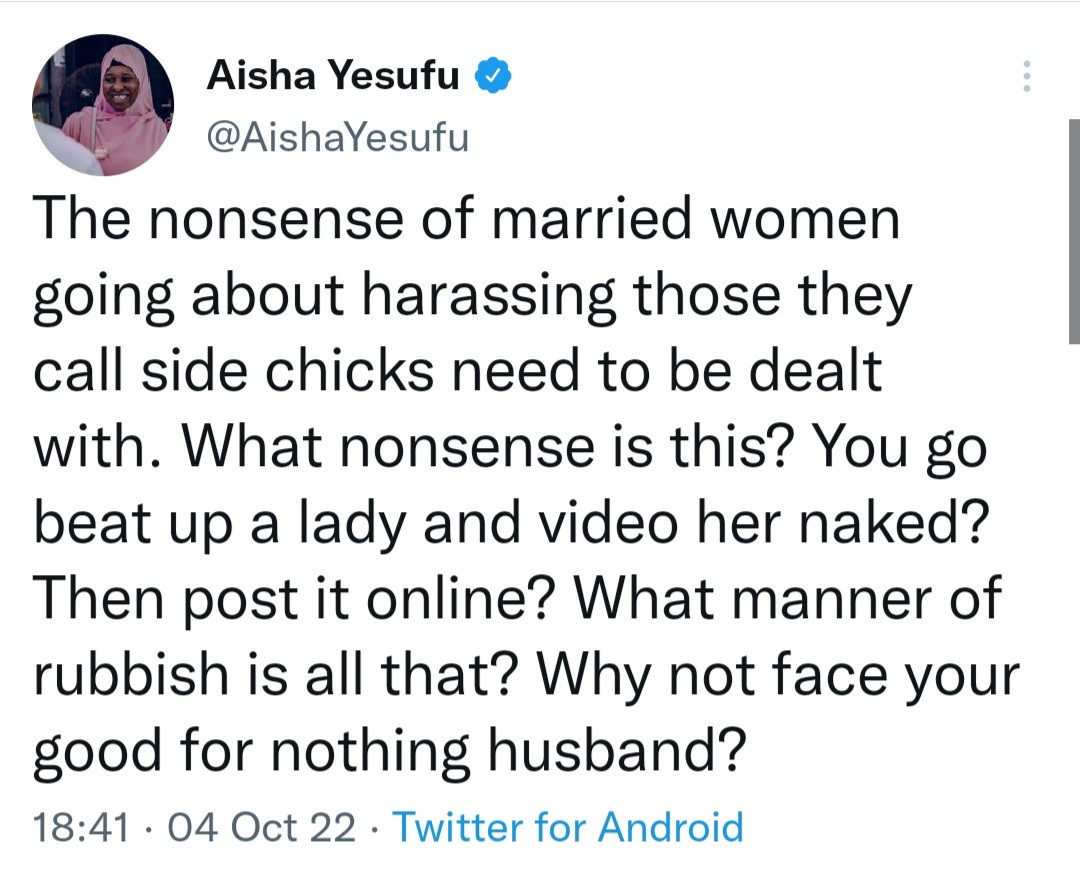Viewport: 1080px width, 873px height.
Task: Open Aisha Yesufu's profile picture
Action: click(103, 103)
